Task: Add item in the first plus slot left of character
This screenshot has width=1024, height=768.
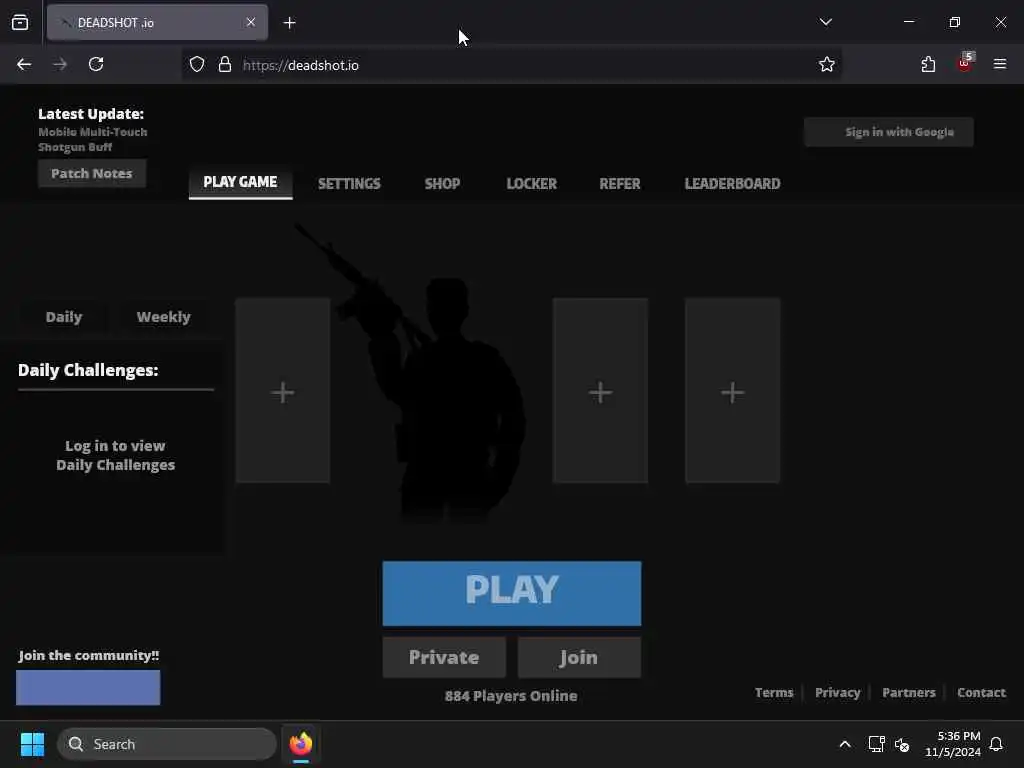Action: point(283,391)
